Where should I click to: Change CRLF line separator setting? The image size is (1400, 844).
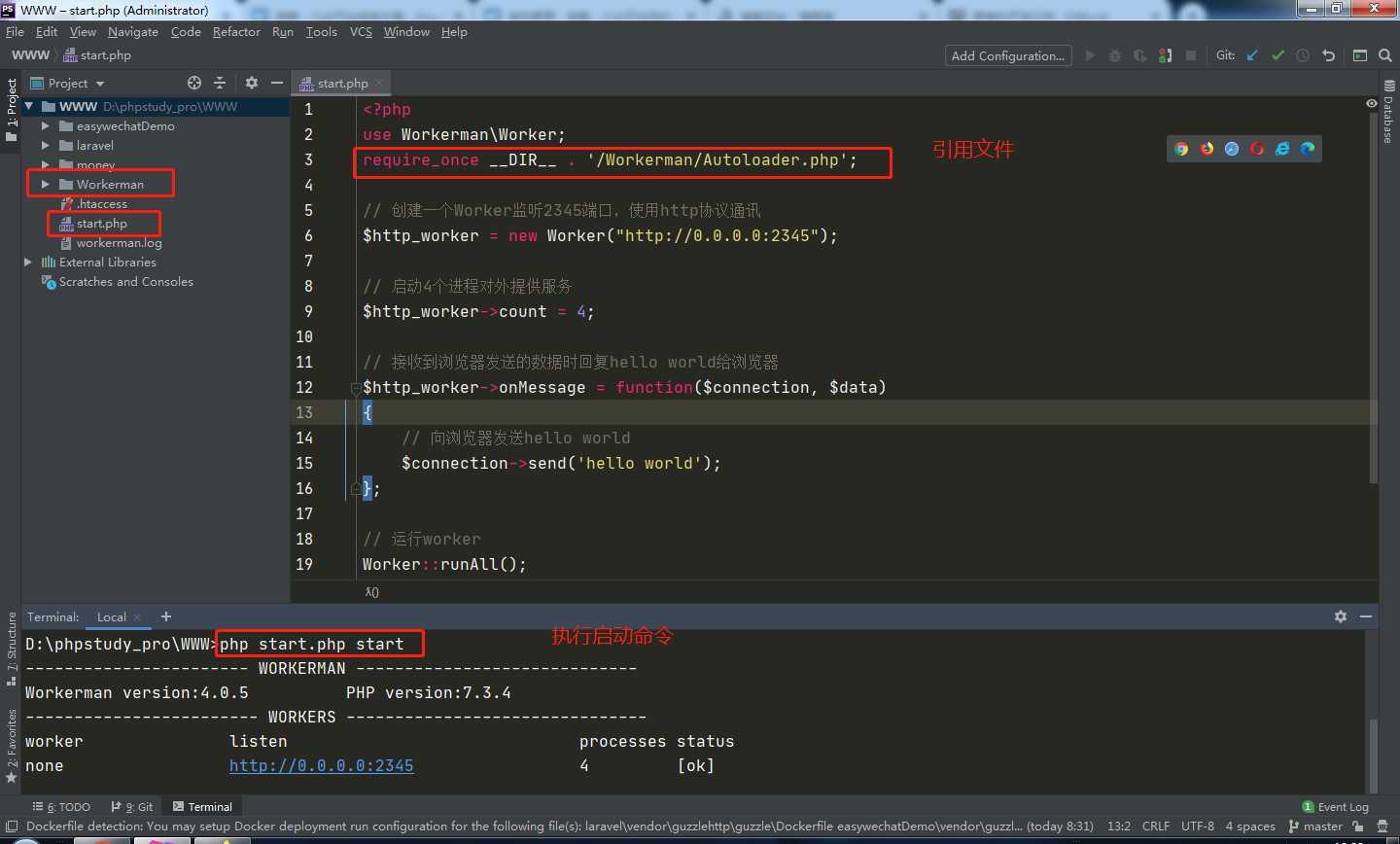[x=1156, y=826]
